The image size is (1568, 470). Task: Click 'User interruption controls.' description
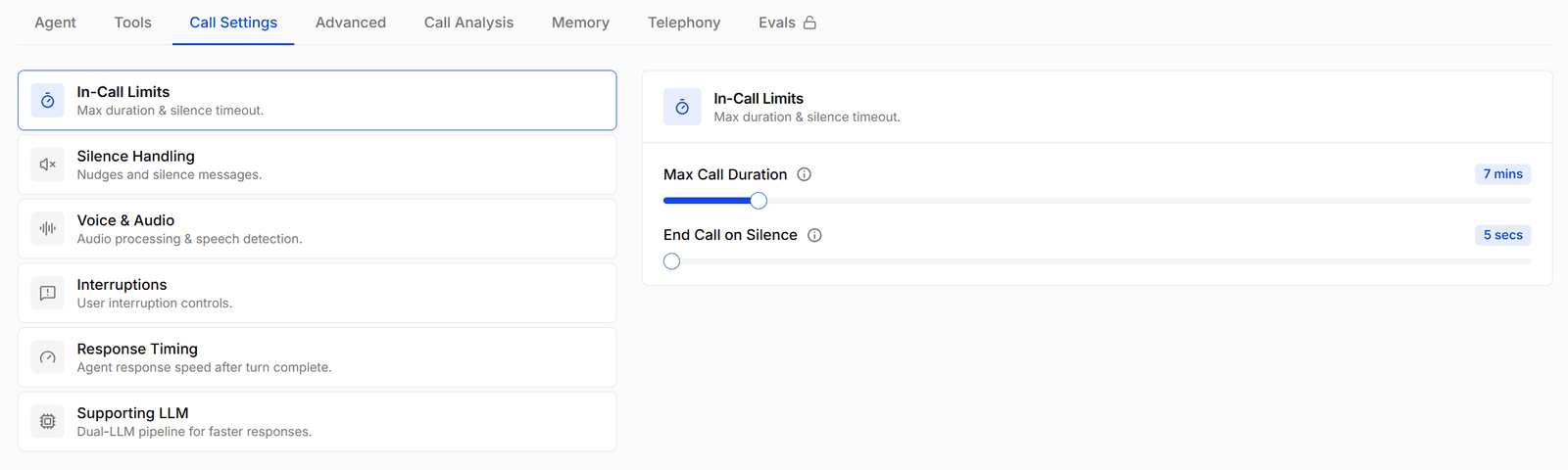pos(155,304)
